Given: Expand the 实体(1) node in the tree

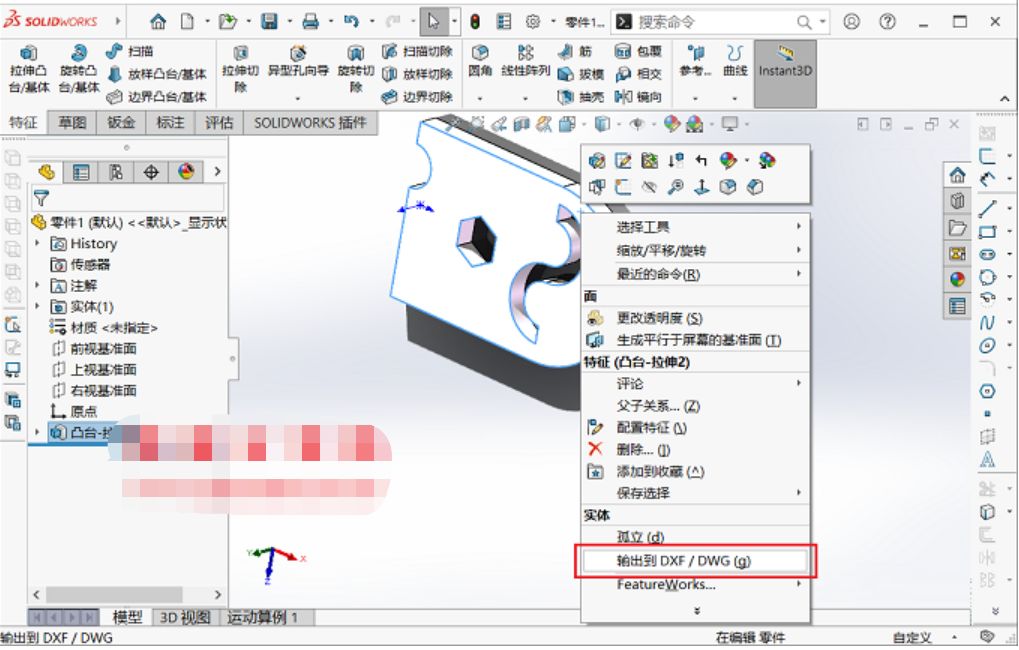Looking at the screenshot, I should click(39, 306).
